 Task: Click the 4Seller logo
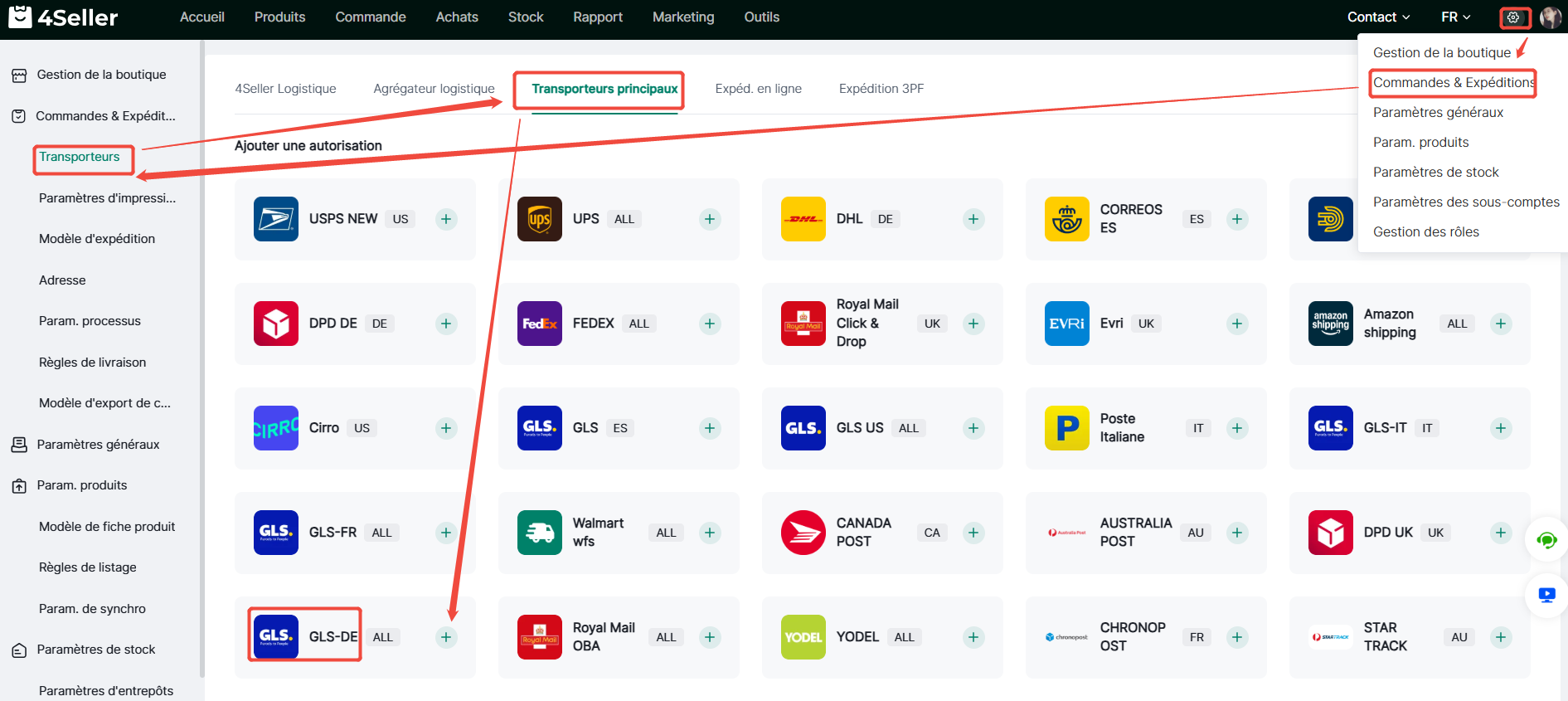point(63,17)
